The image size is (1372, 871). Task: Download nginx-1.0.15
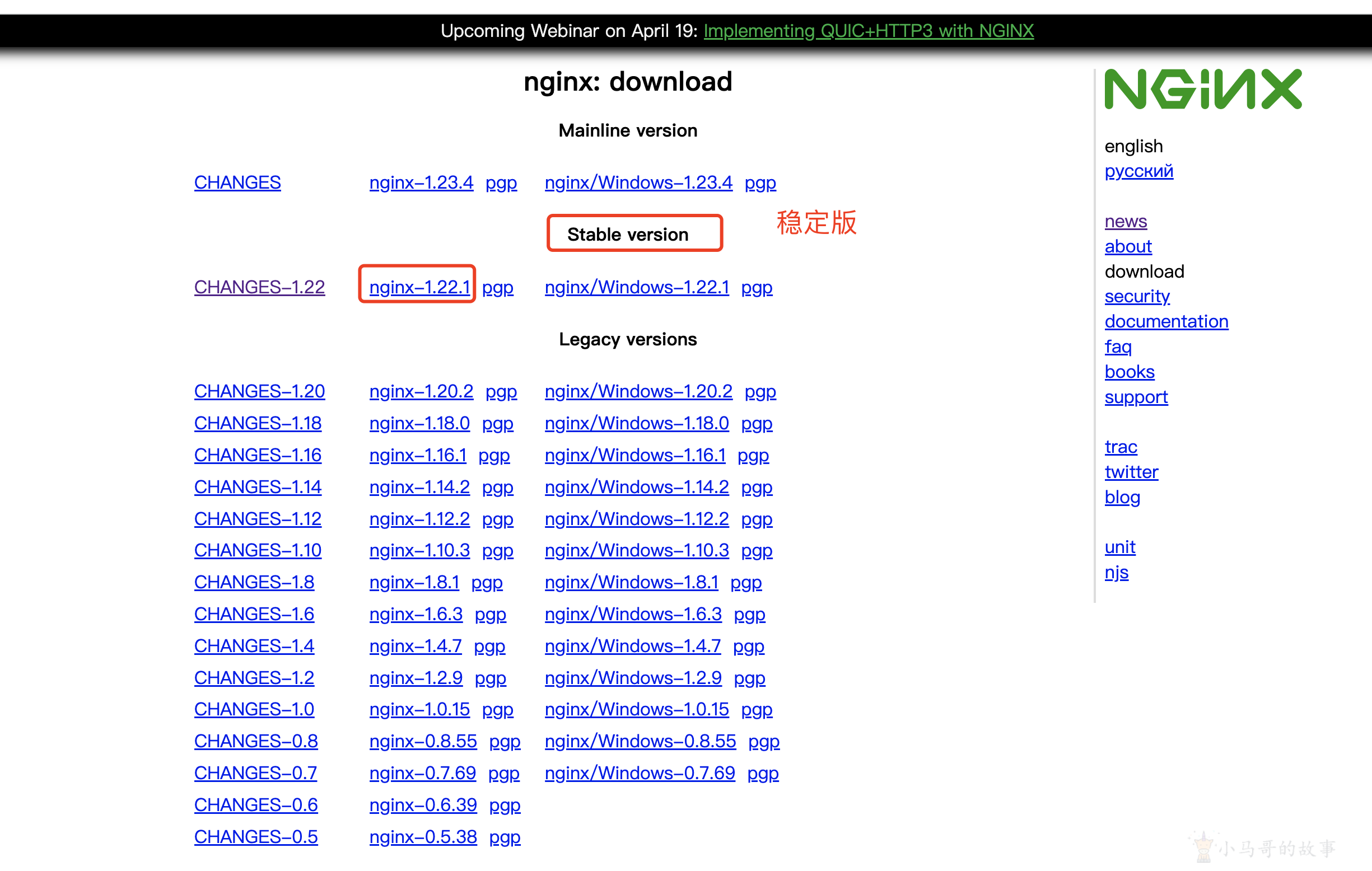[x=419, y=709]
